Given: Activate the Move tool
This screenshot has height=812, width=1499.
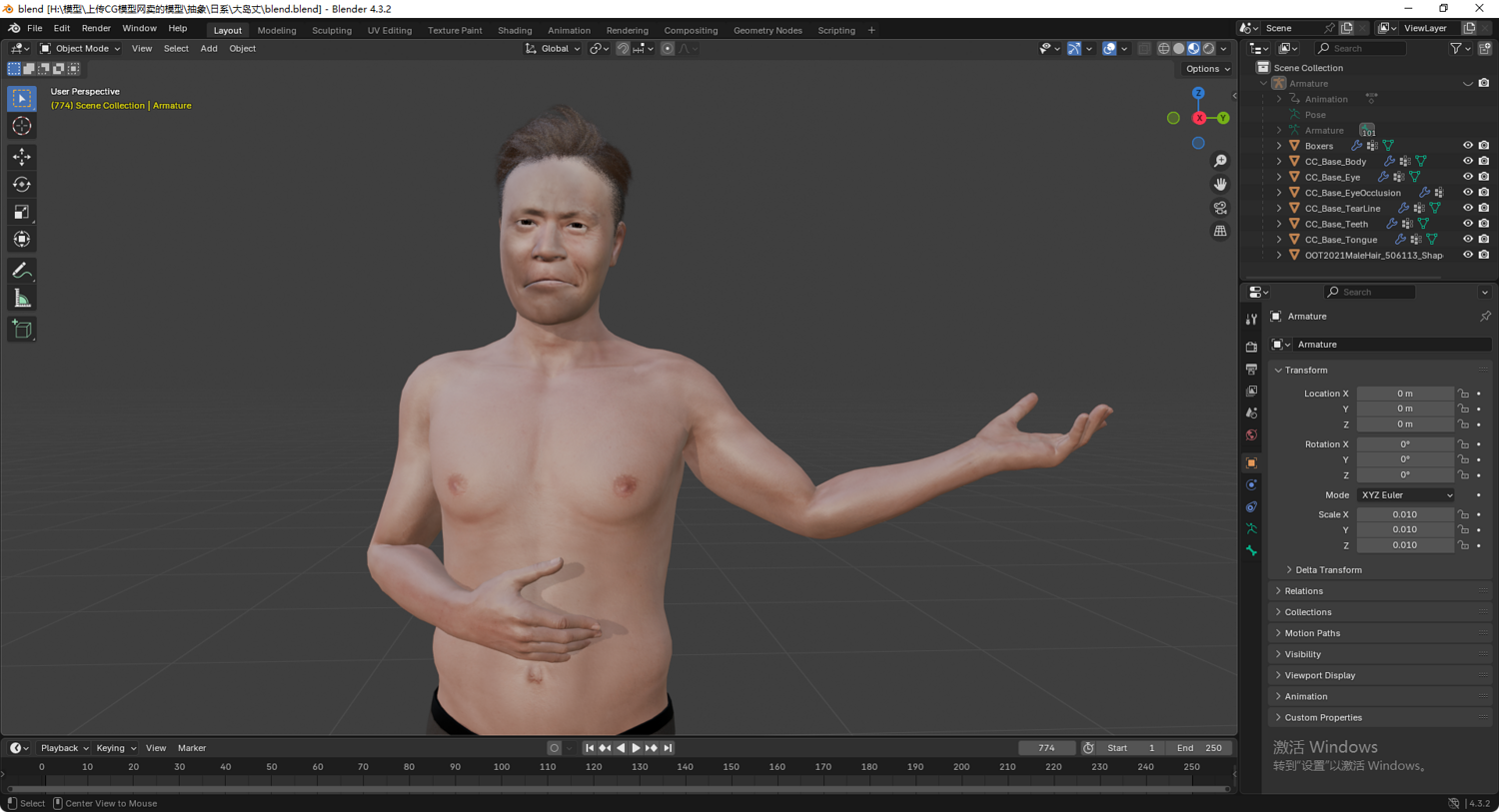Looking at the screenshot, I should [x=22, y=157].
